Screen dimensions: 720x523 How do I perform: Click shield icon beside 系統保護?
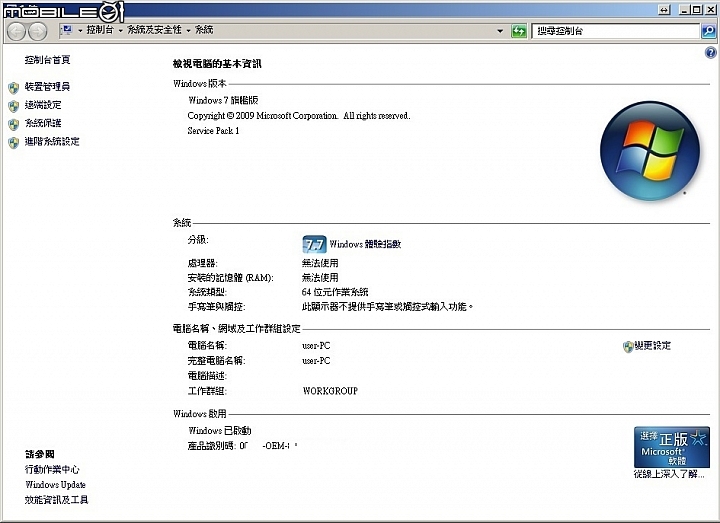14,124
